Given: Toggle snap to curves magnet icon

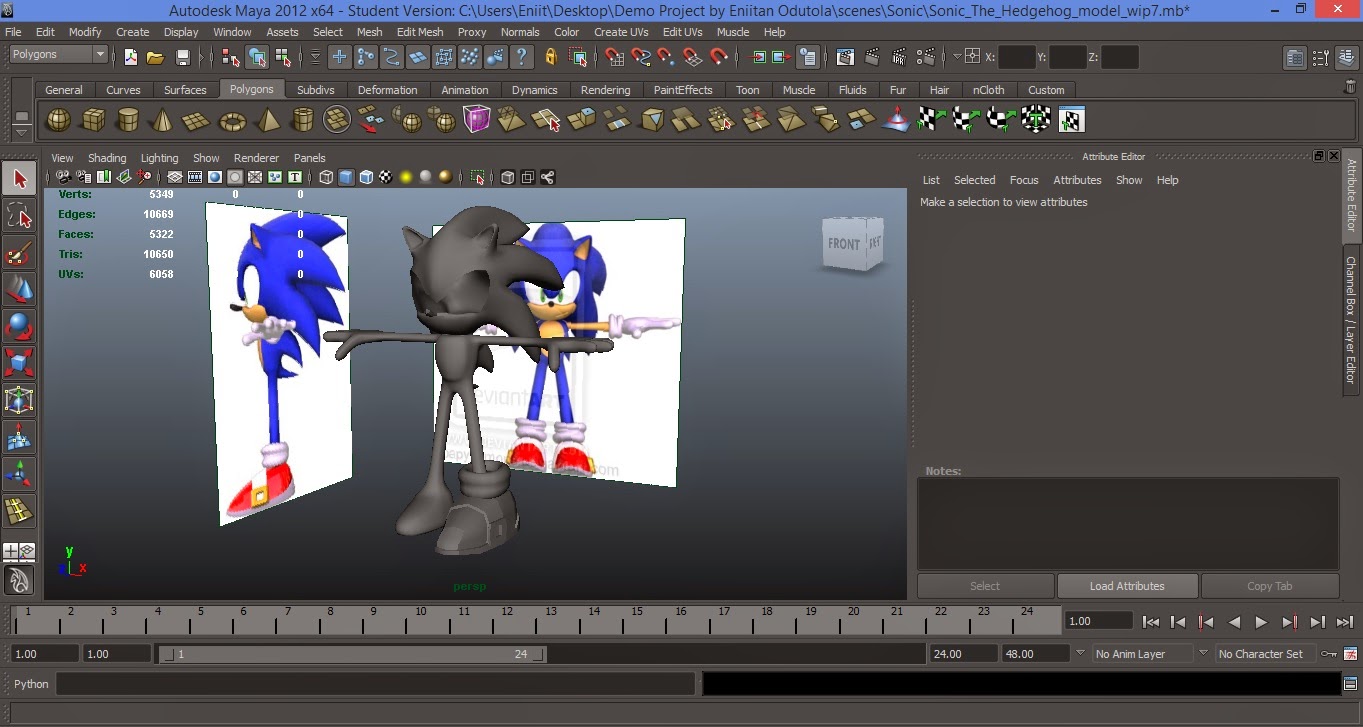Looking at the screenshot, I should pyautogui.click(x=640, y=57).
